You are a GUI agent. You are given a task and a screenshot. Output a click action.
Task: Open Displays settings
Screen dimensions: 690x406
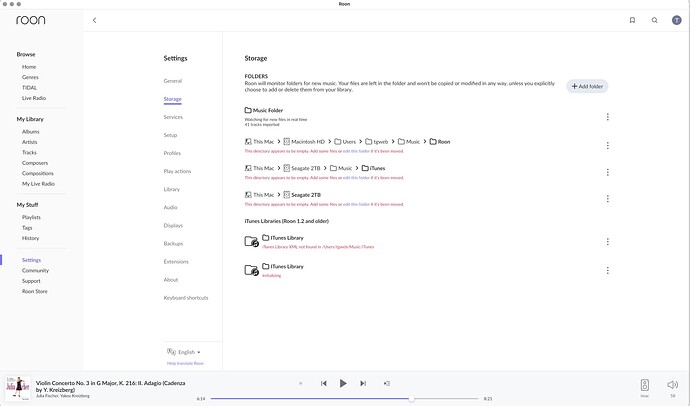point(173,225)
